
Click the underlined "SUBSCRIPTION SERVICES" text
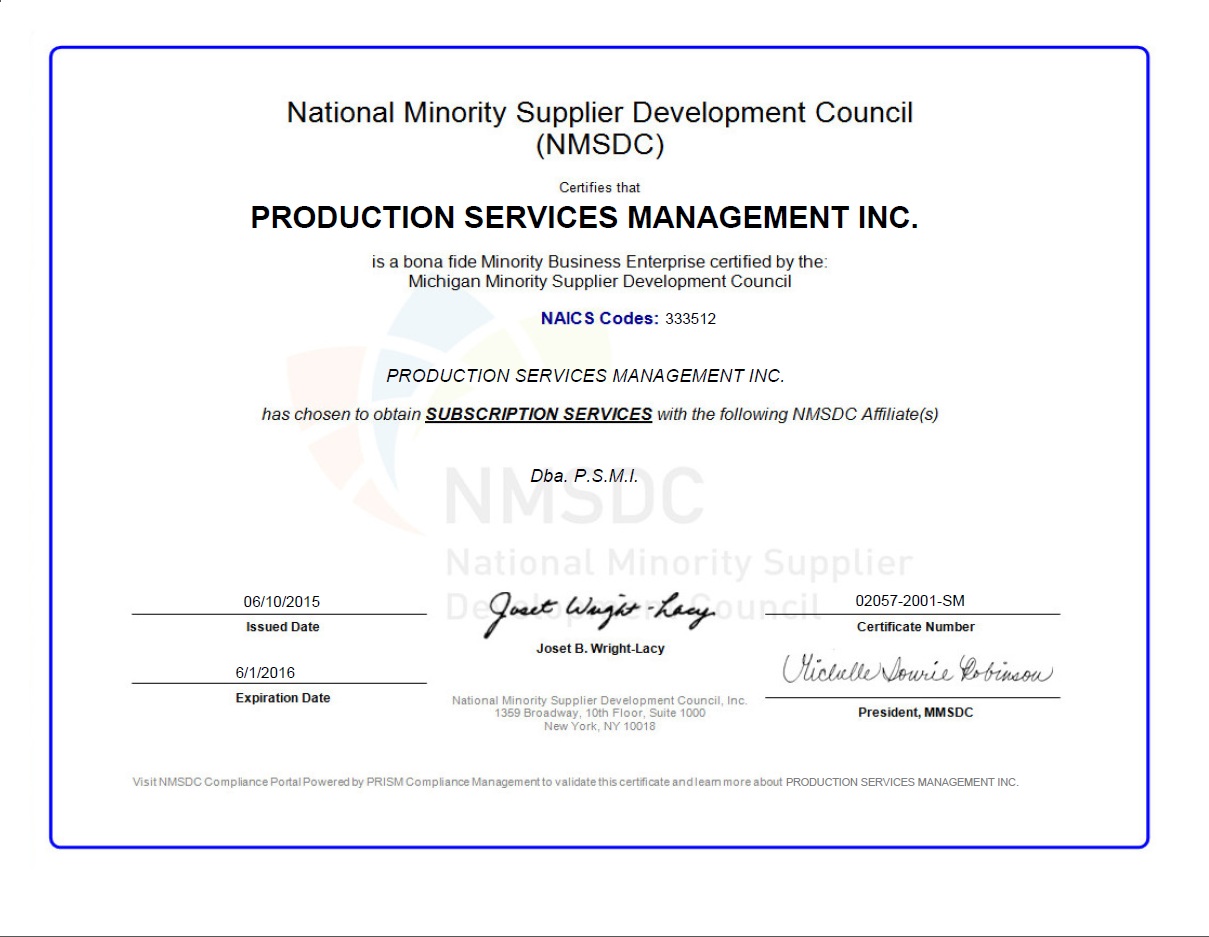click(x=539, y=414)
